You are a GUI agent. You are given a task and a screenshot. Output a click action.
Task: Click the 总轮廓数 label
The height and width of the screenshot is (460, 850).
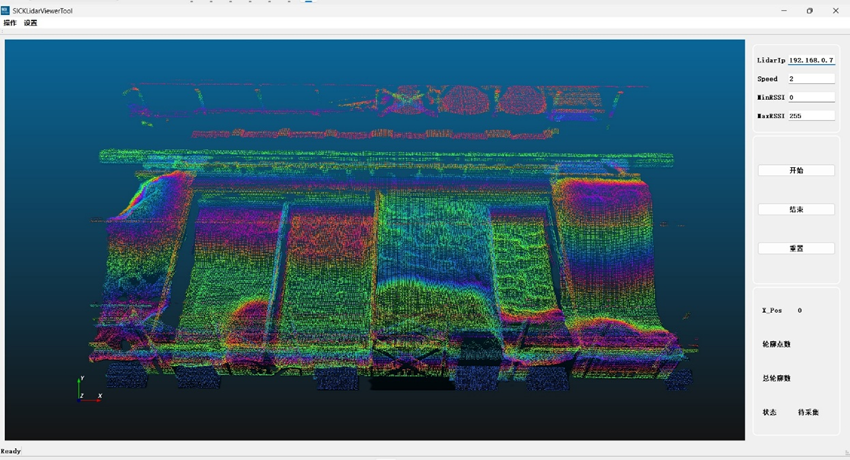(x=776, y=378)
